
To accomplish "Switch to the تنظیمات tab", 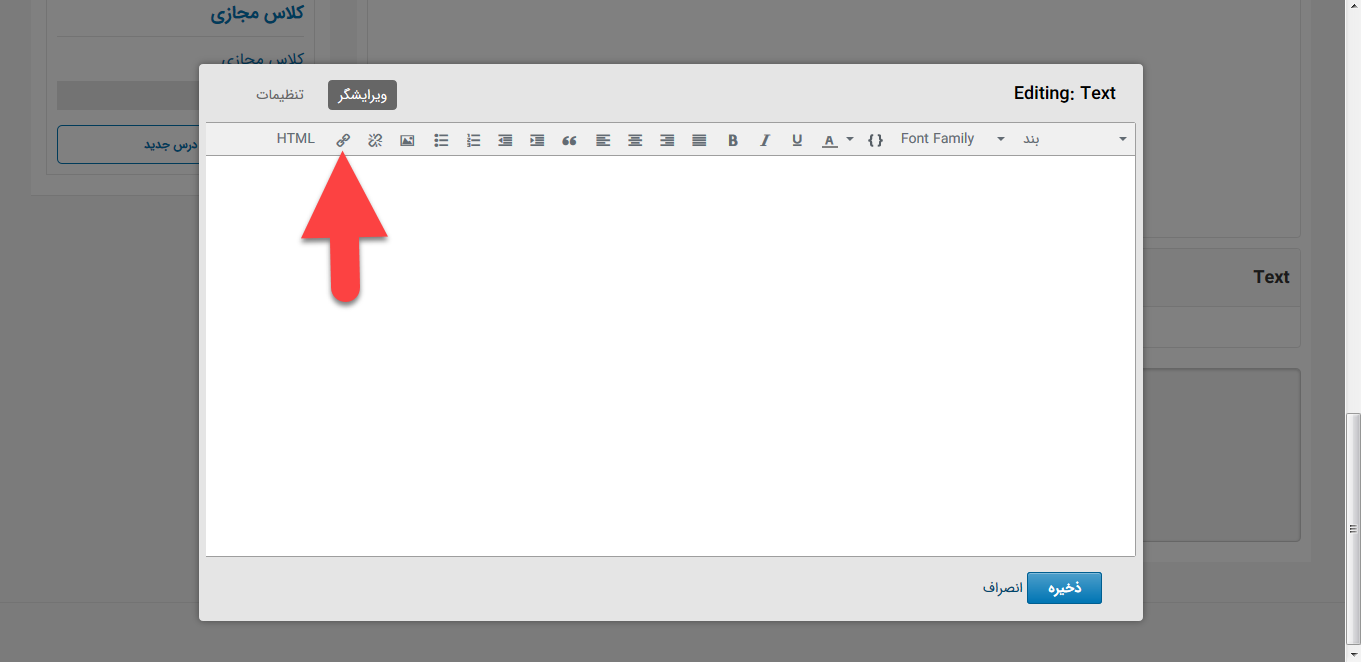I will point(280,95).
